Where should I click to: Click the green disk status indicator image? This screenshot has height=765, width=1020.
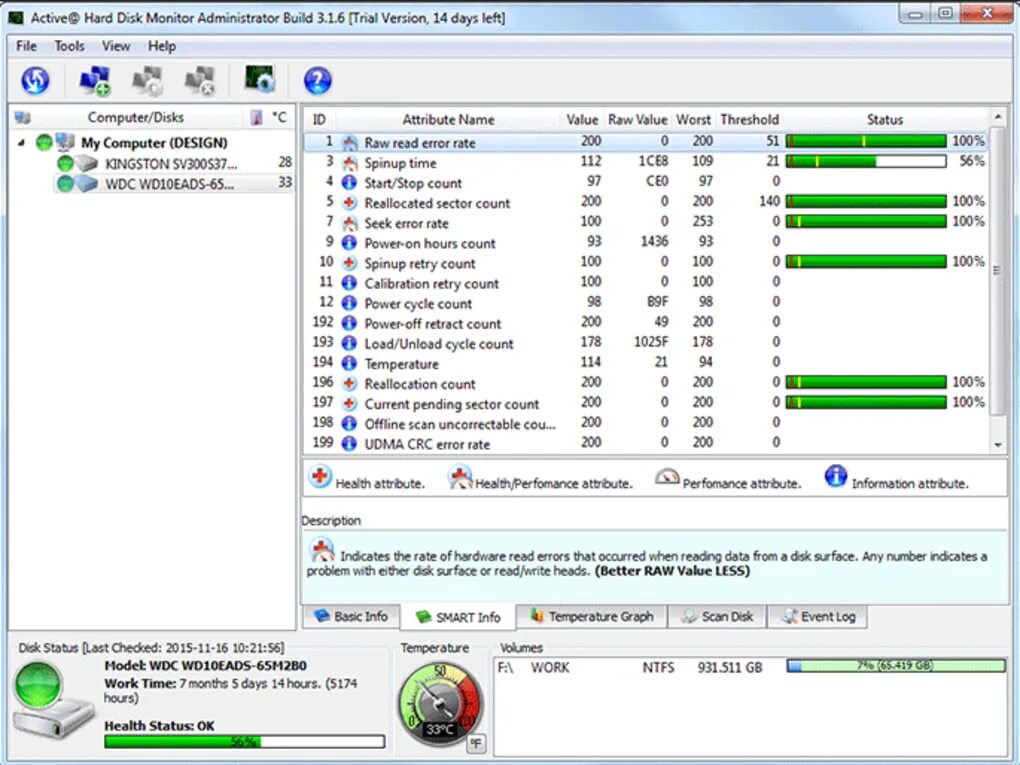[52, 701]
